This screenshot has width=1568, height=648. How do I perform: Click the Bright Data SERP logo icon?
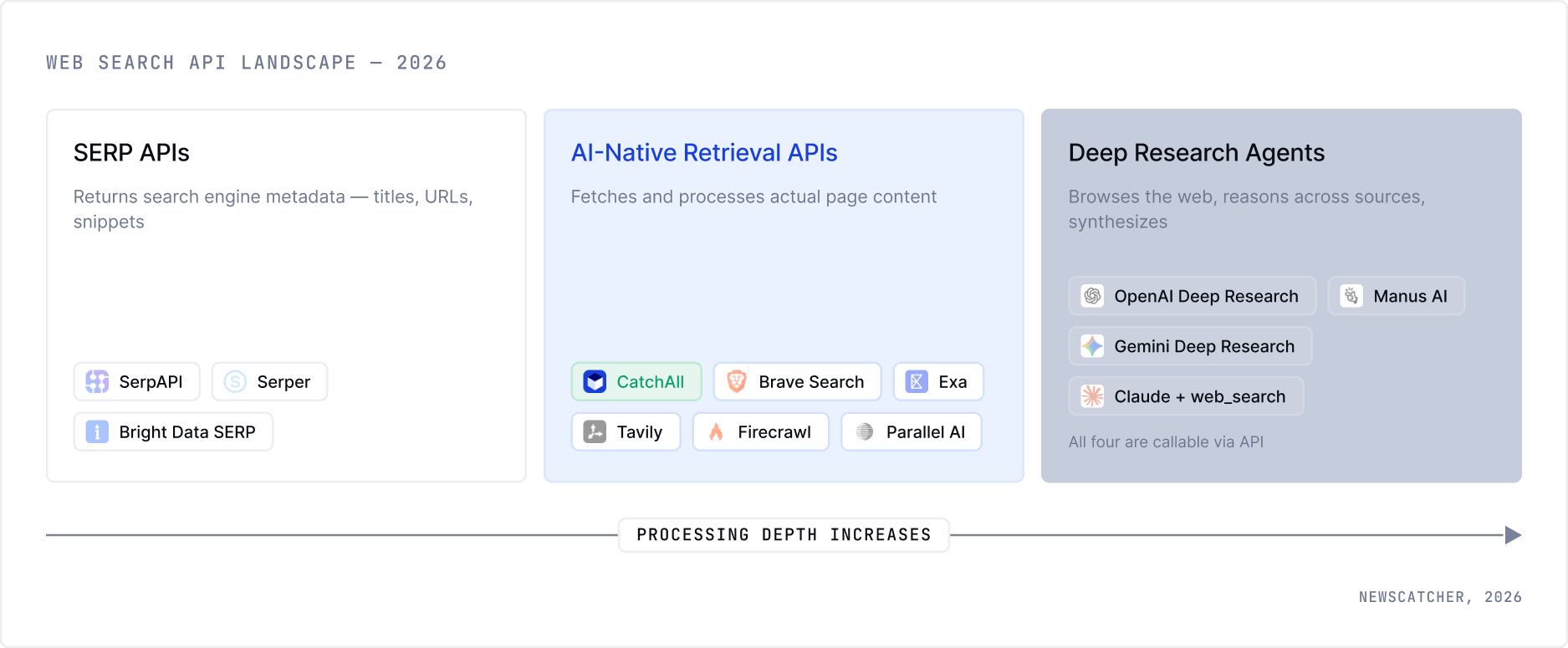(x=97, y=432)
